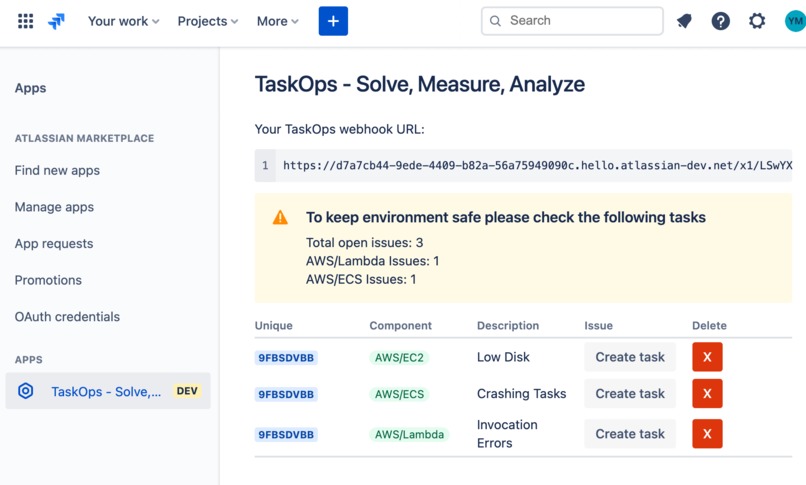Click the Delete column header

pyautogui.click(x=709, y=325)
